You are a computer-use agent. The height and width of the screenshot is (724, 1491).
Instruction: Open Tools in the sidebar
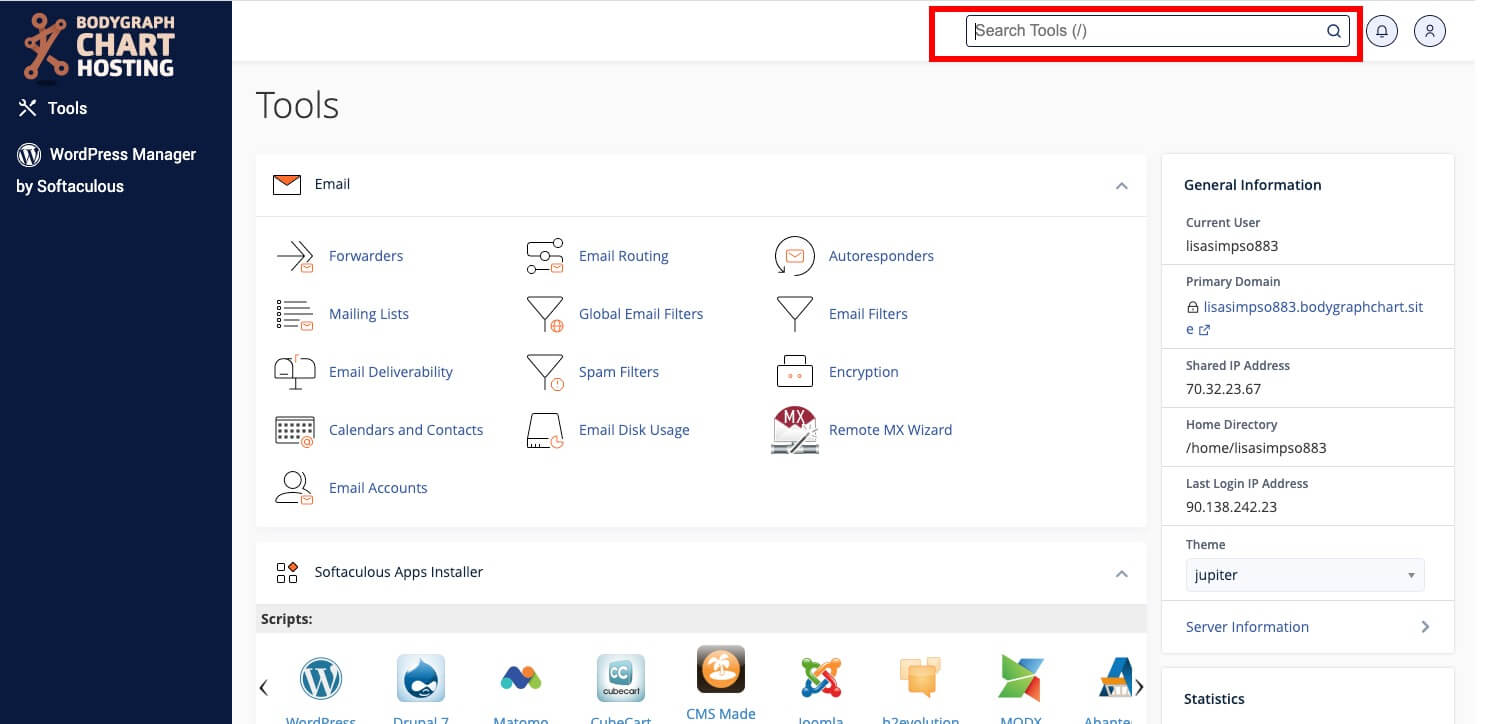point(53,108)
